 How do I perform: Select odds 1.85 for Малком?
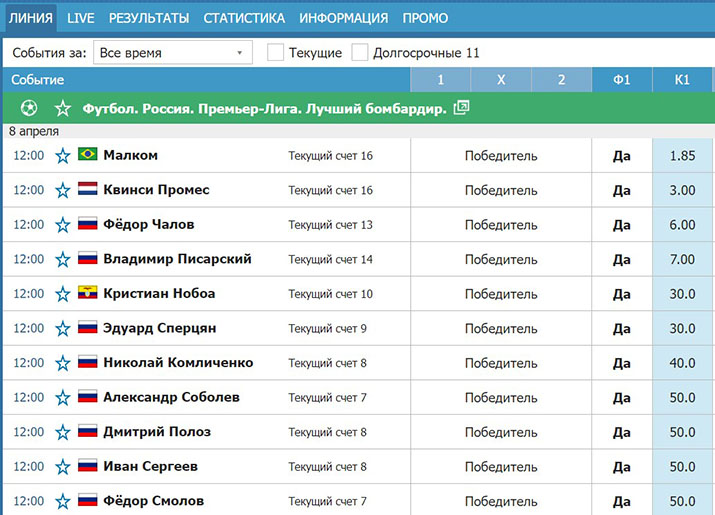pos(682,156)
